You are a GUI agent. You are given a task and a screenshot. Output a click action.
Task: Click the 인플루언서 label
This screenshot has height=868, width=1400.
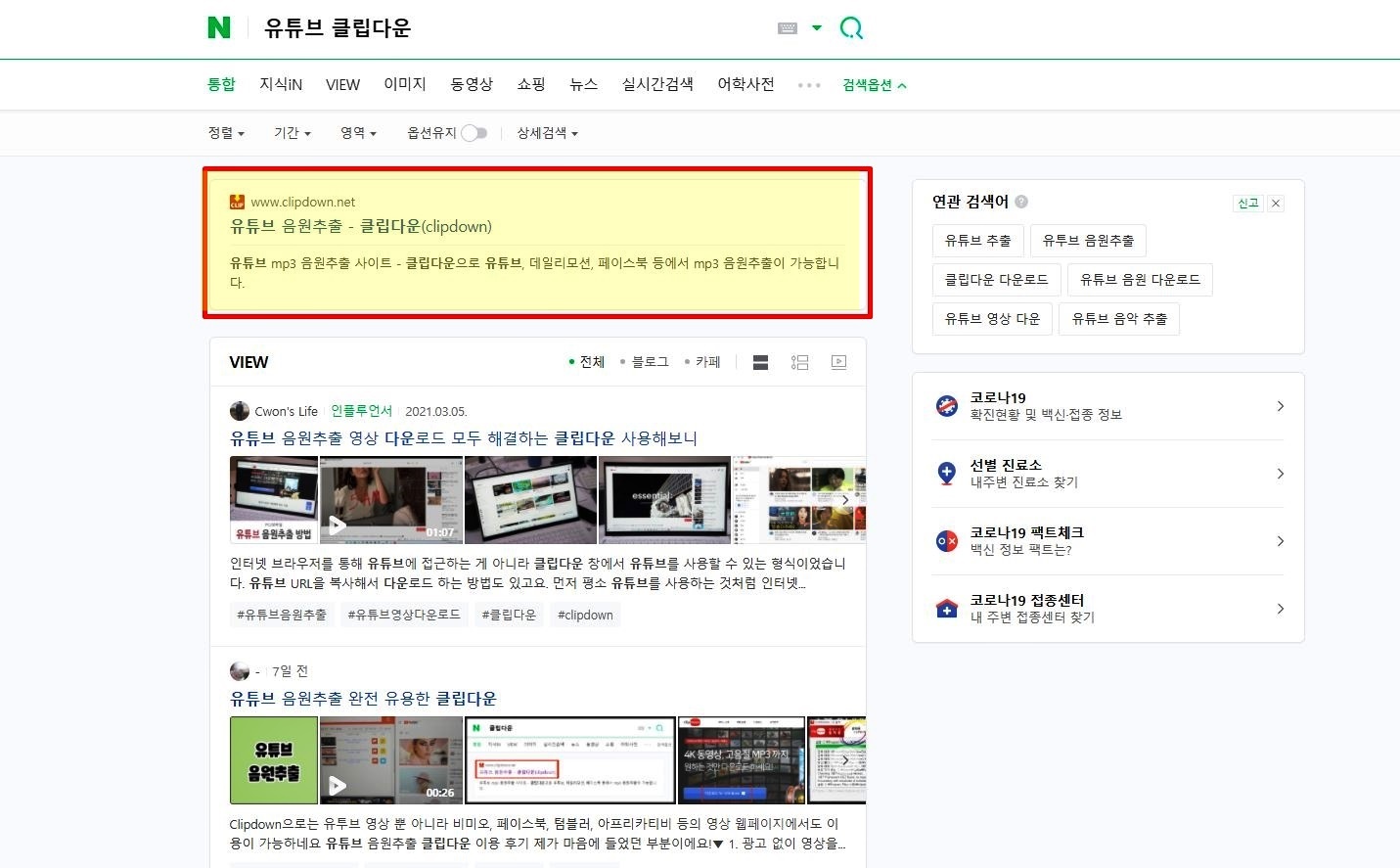coord(361,411)
